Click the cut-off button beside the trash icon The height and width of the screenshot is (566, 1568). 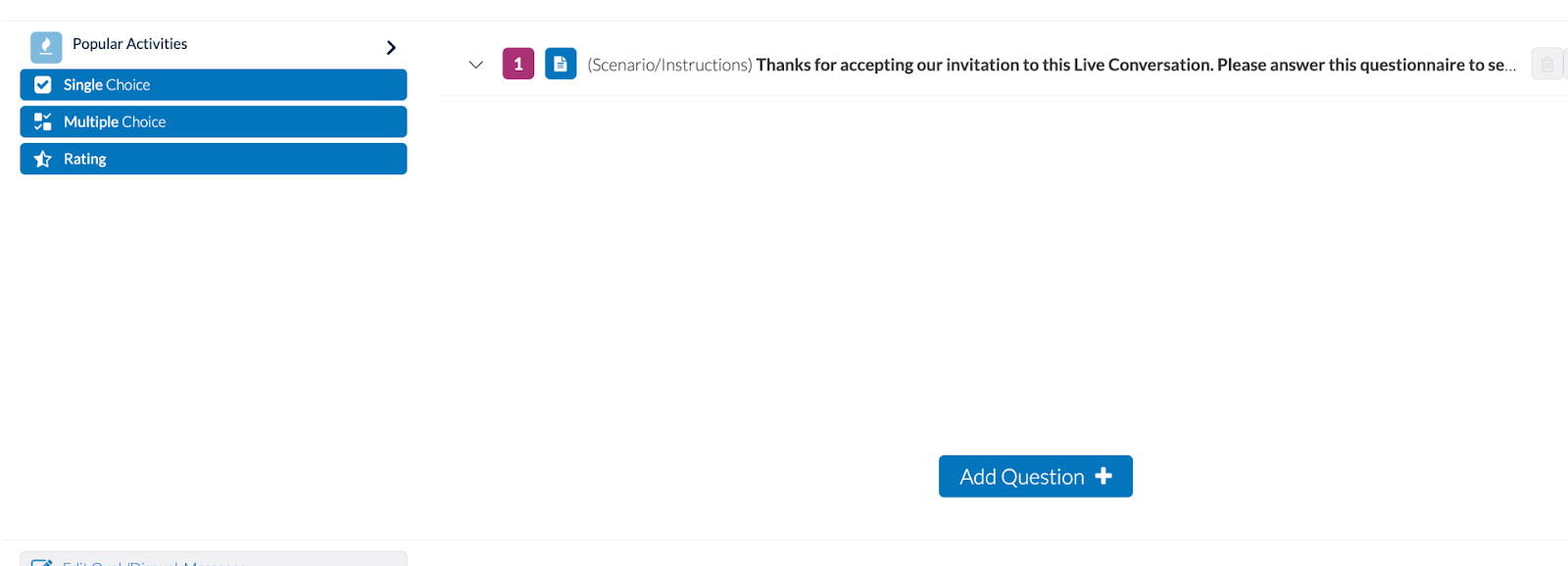1566,65
